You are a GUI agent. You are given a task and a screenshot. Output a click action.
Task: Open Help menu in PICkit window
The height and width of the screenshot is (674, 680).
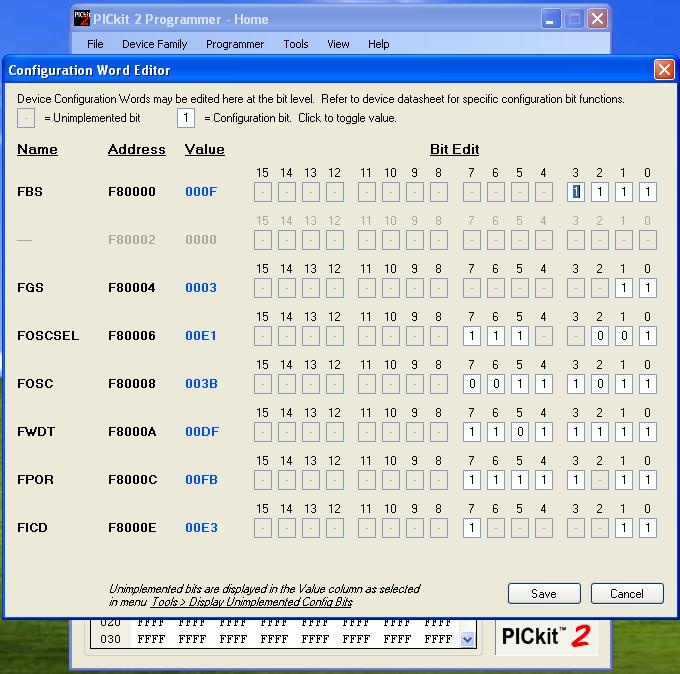(x=379, y=44)
